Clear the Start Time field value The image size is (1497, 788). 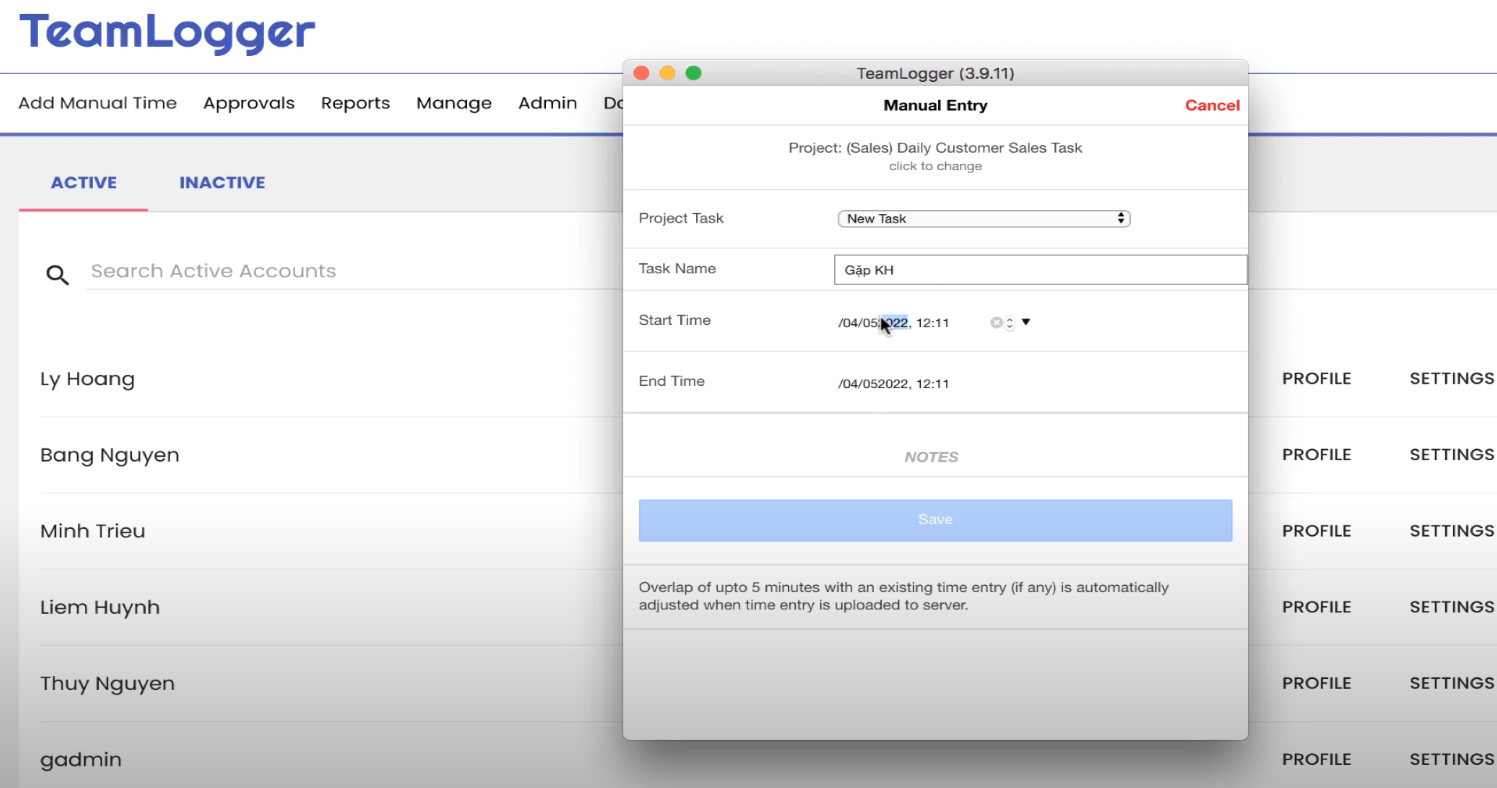pyautogui.click(x=995, y=322)
